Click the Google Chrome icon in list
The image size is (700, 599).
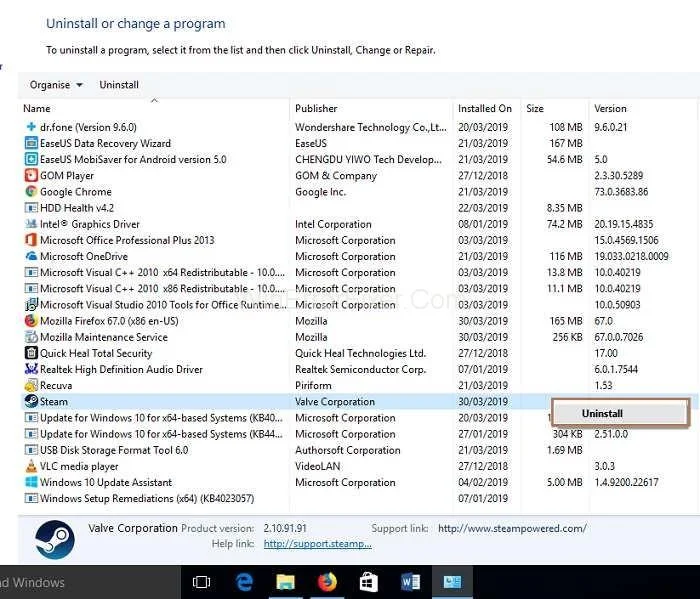[x=31, y=191]
